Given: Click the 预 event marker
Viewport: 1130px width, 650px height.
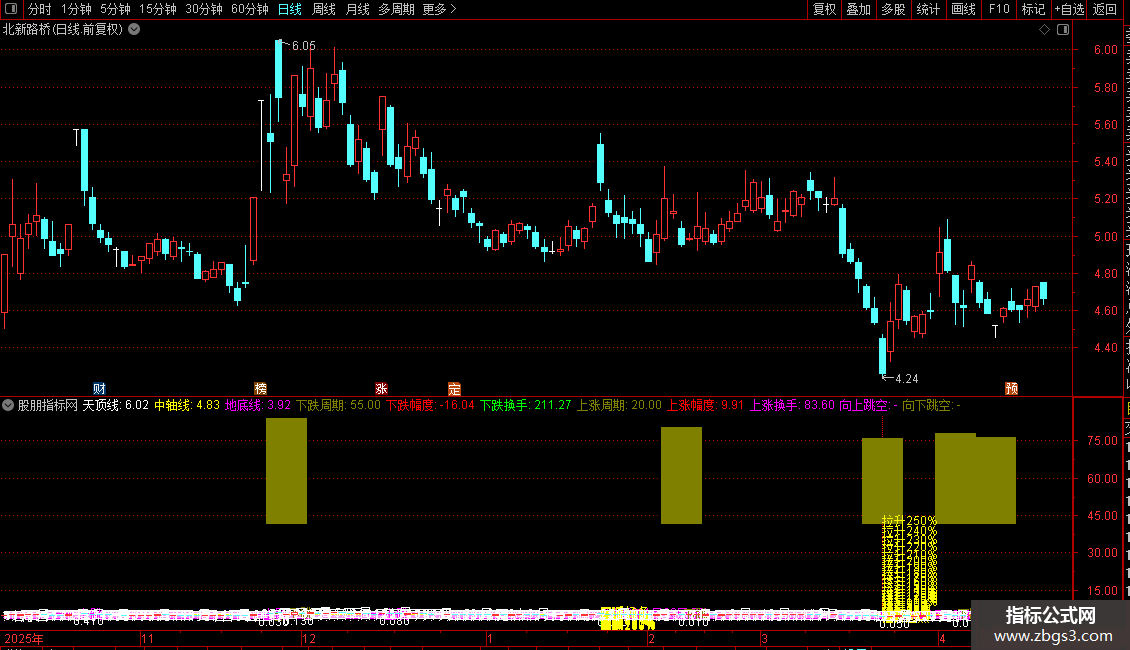Looking at the screenshot, I should click(1011, 388).
